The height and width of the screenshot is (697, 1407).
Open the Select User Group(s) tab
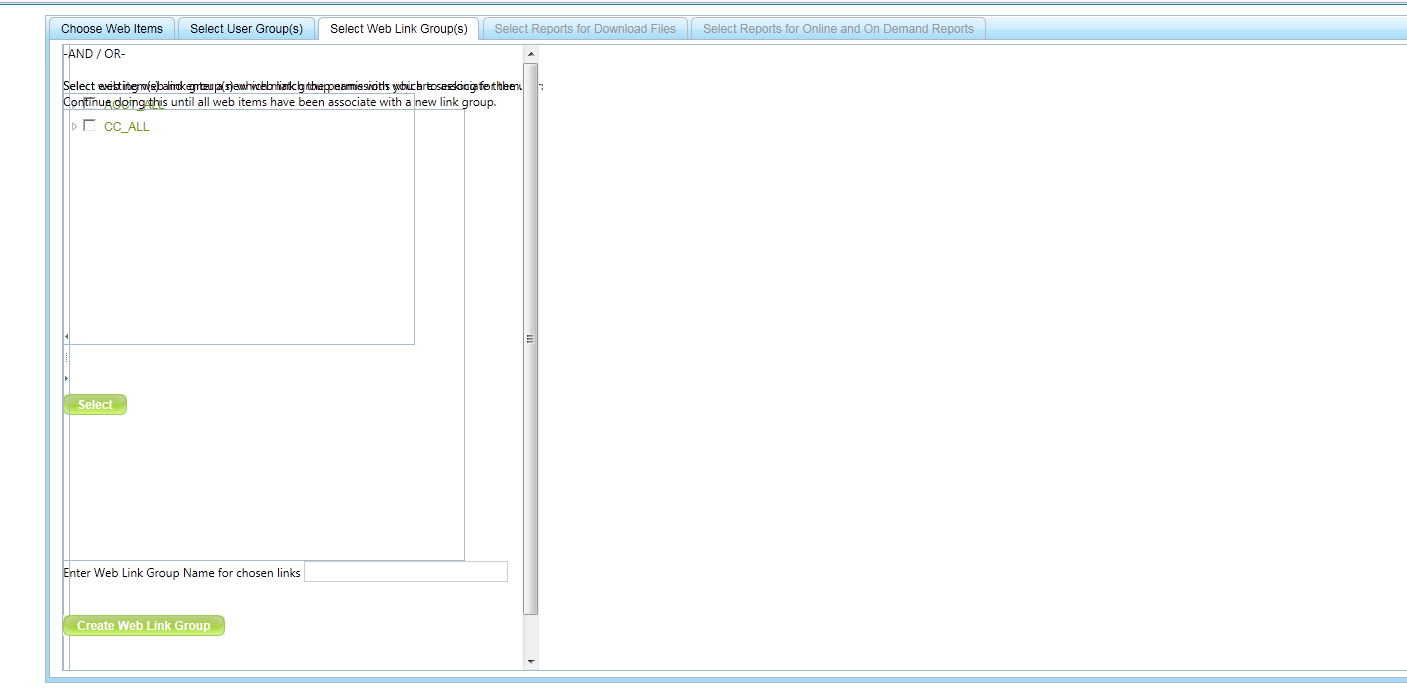247,29
